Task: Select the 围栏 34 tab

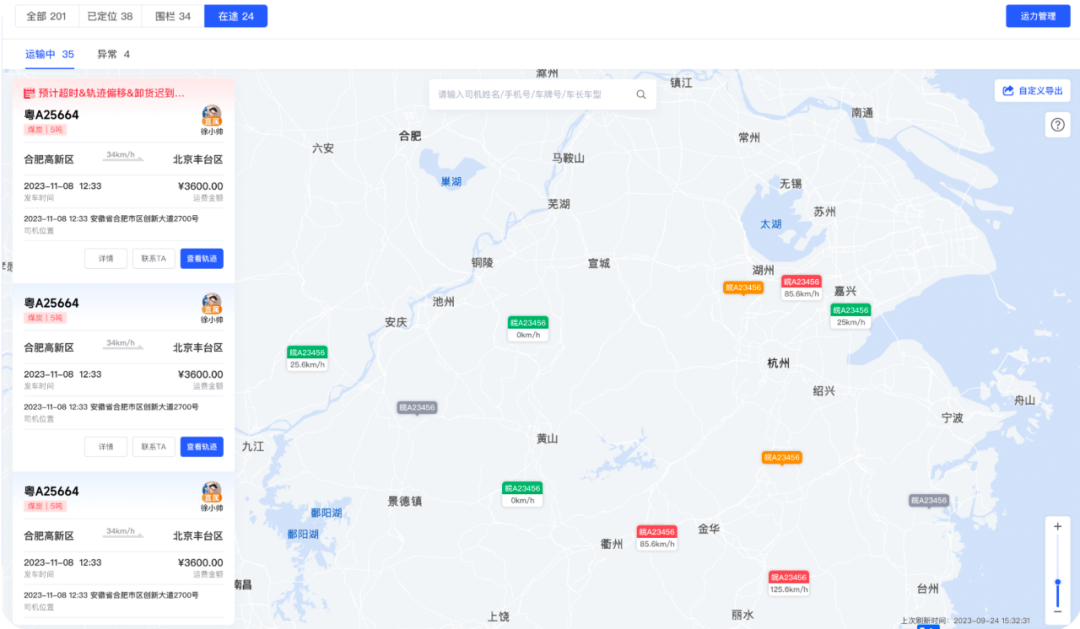Action: click(173, 16)
